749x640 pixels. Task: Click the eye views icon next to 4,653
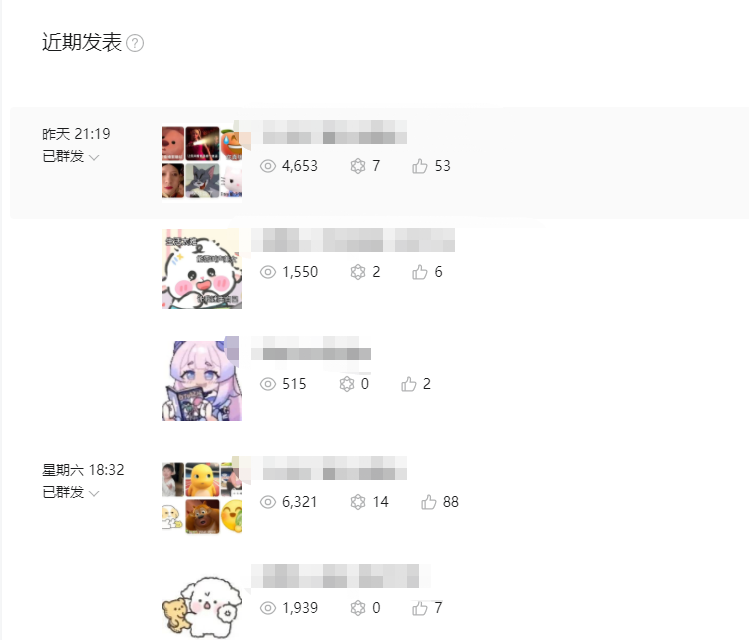tap(268, 166)
